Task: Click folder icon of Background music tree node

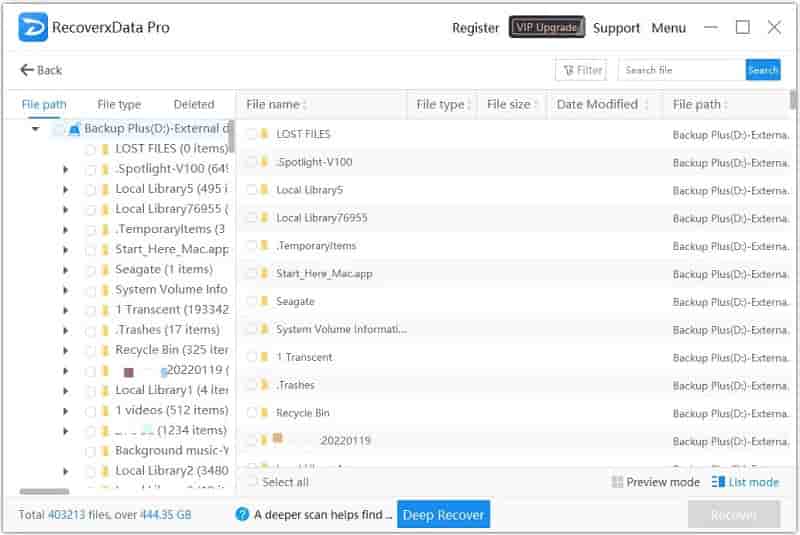Action: point(105,451)
